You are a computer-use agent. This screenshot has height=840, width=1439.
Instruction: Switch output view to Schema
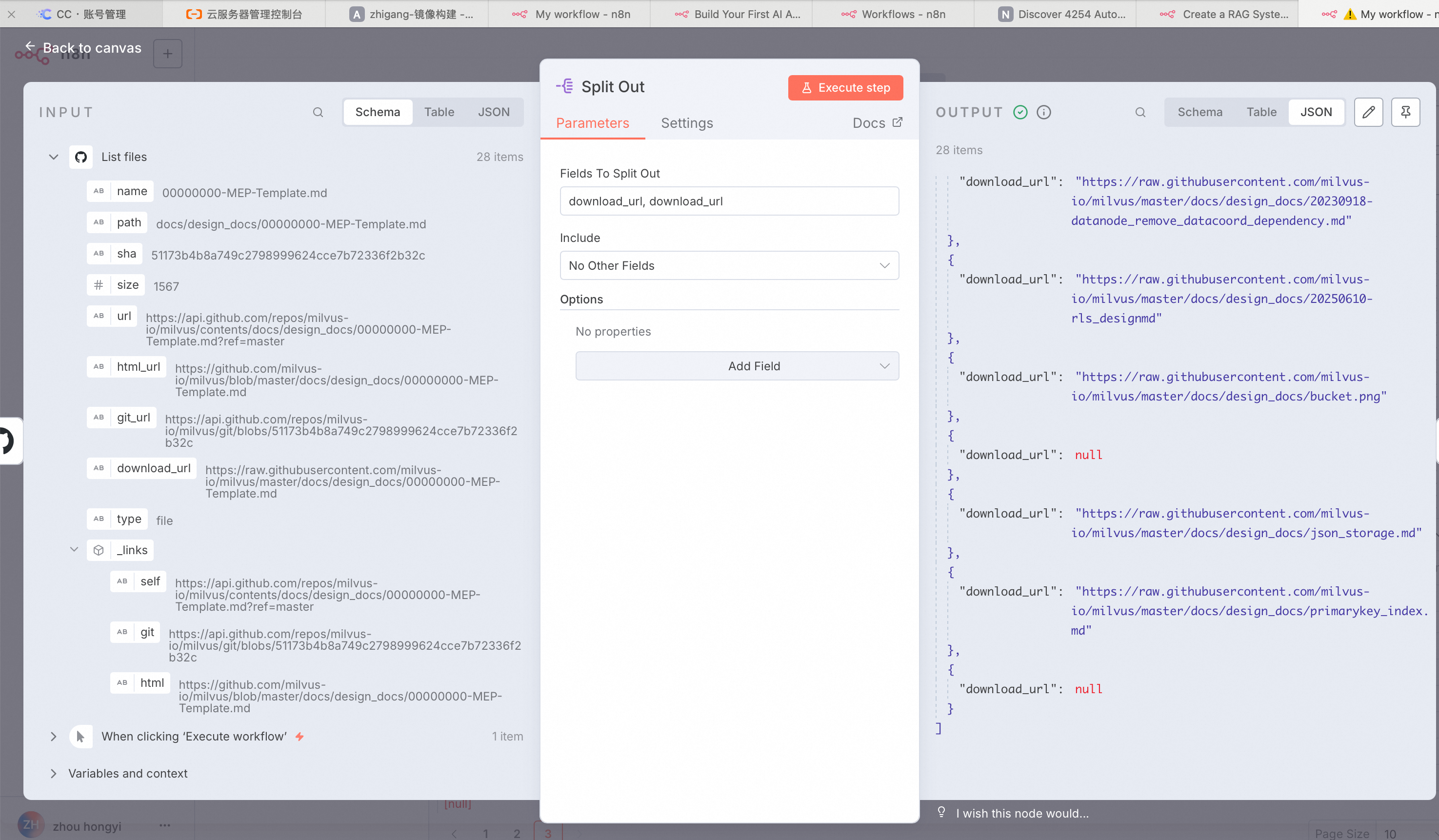pos(1200,113)
